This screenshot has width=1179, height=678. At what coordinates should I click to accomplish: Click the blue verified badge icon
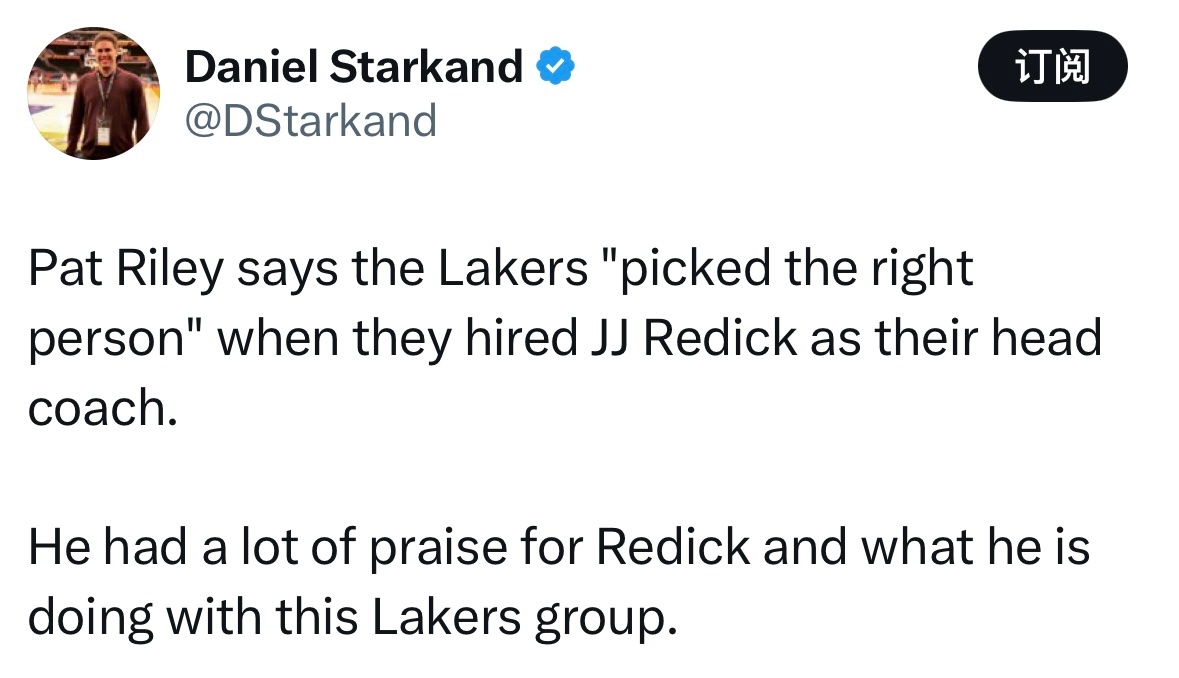(556, 68)
